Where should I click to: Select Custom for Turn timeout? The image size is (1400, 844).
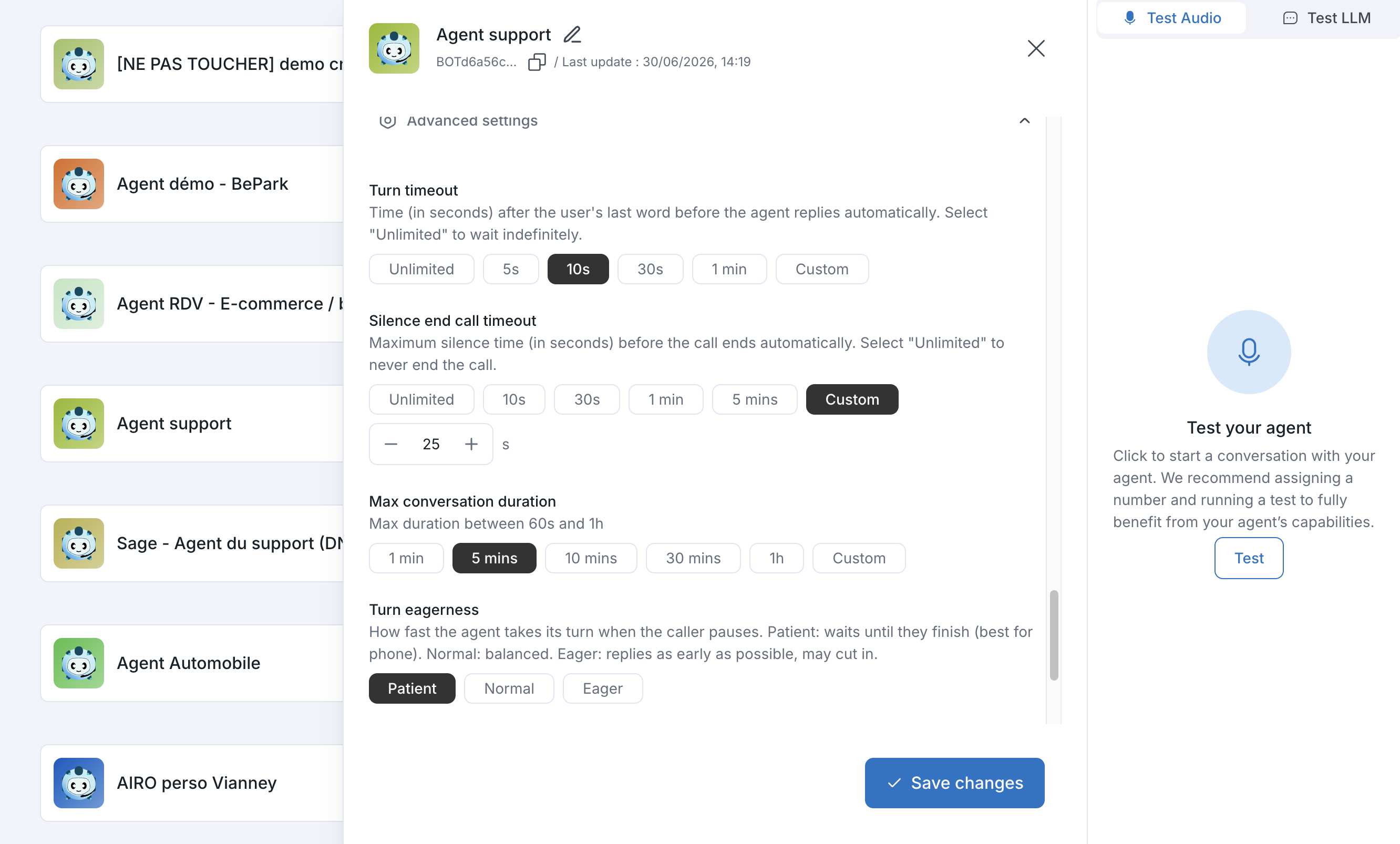point(821,269)
